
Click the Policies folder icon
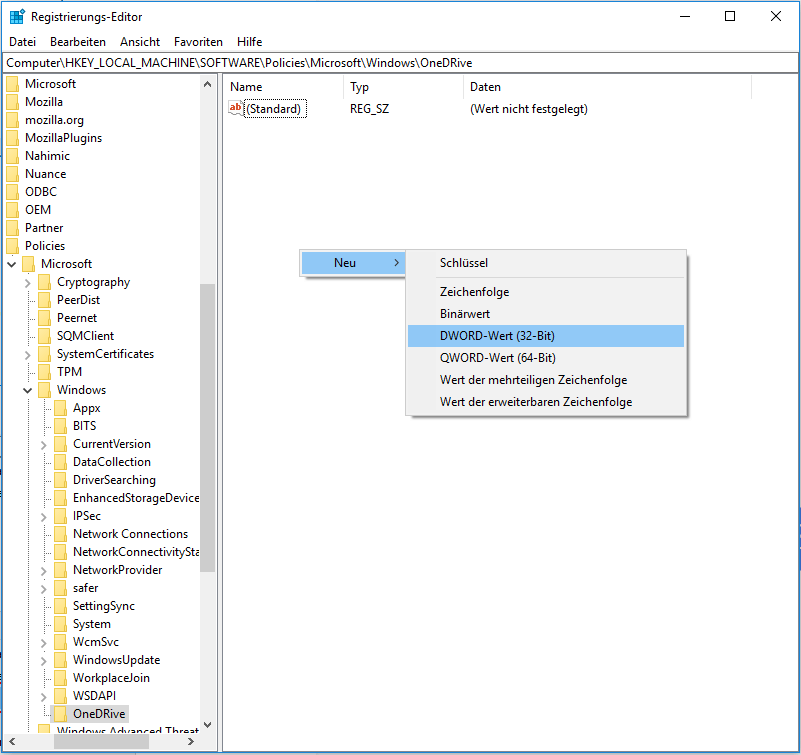[13, 246]
